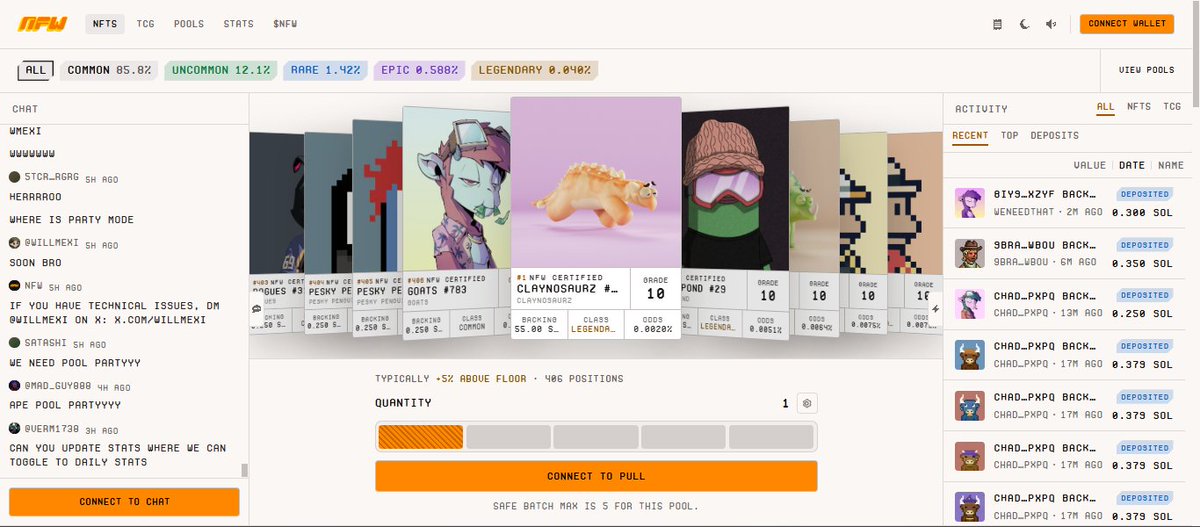Screen dimensions: 1200x527
Task: Connect wallet via header button
Action: (1126, 23)
